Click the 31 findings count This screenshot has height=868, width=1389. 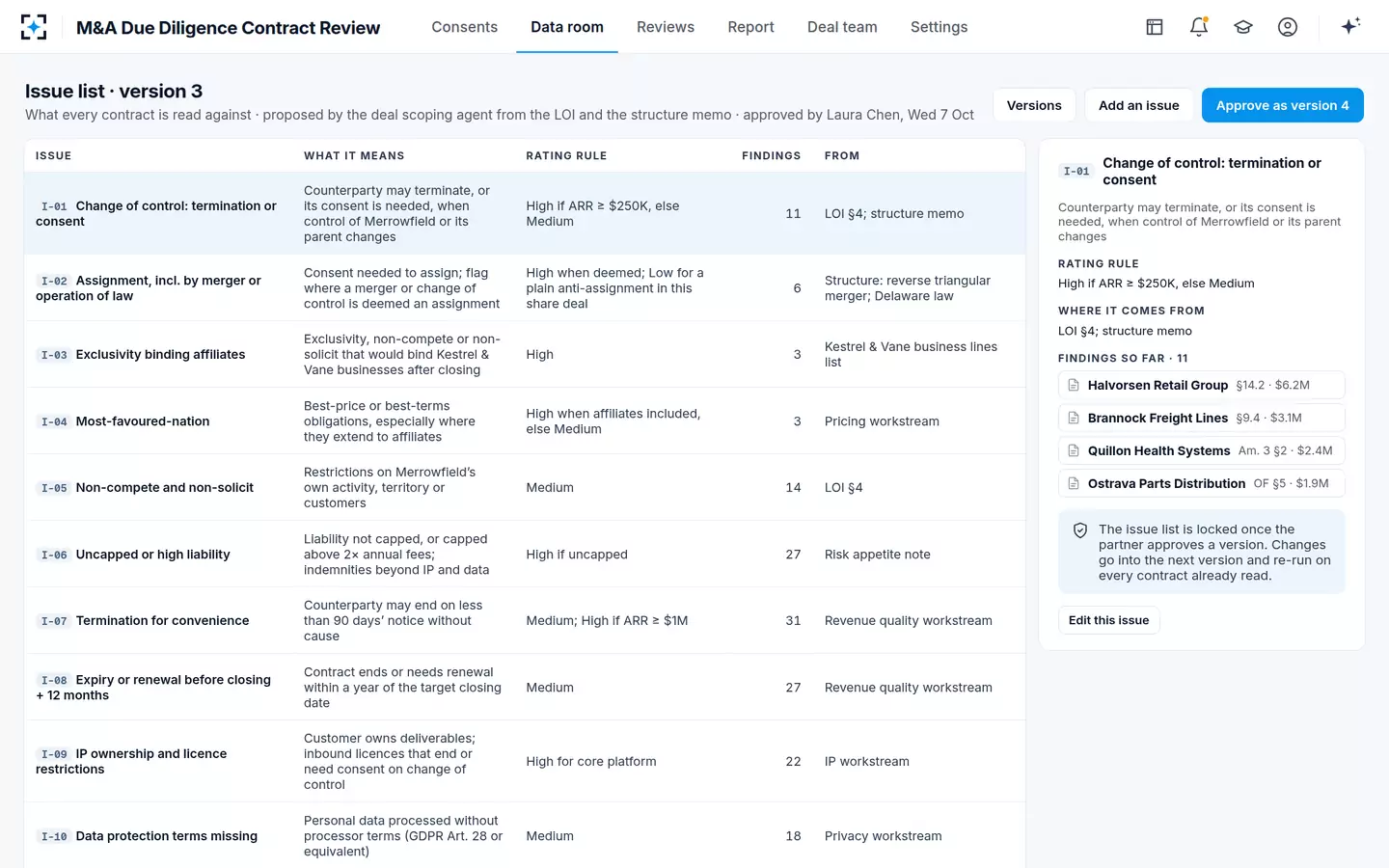(x=793, y=620)
